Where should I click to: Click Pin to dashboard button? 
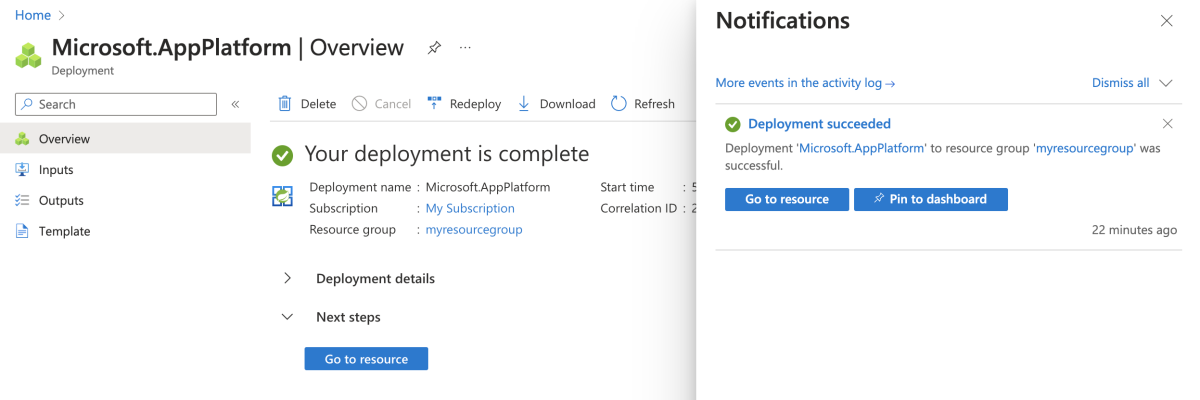click(930, 199)
